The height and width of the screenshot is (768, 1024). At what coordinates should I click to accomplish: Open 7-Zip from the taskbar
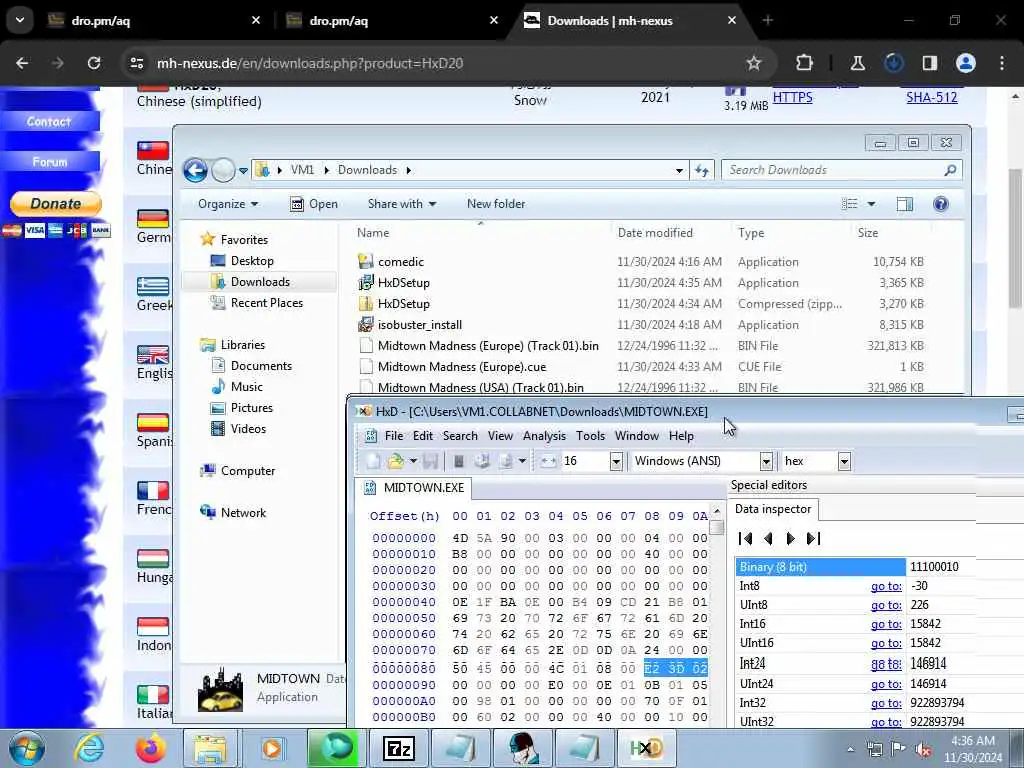tap(399, 748)
